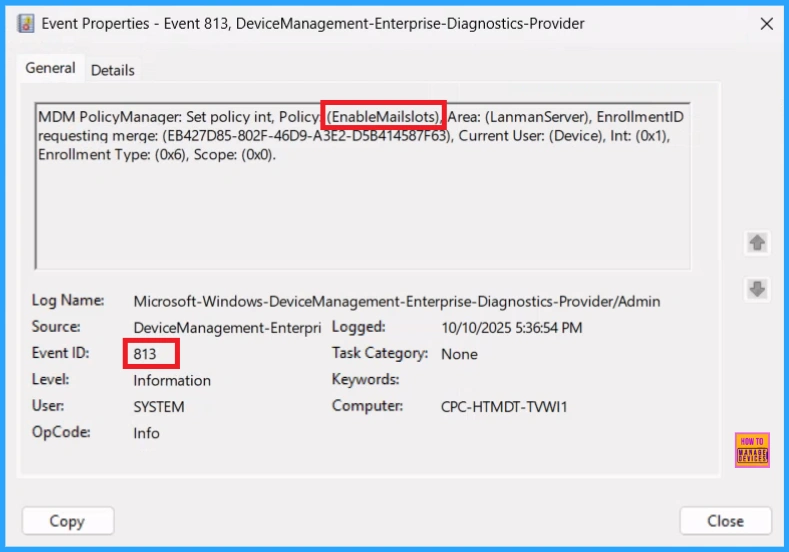Image resolution: width=789 pixels, height=552 pixels.
Task: Click the Source value DeviceManagement-Enterpri
Action: tap(227, 327)
